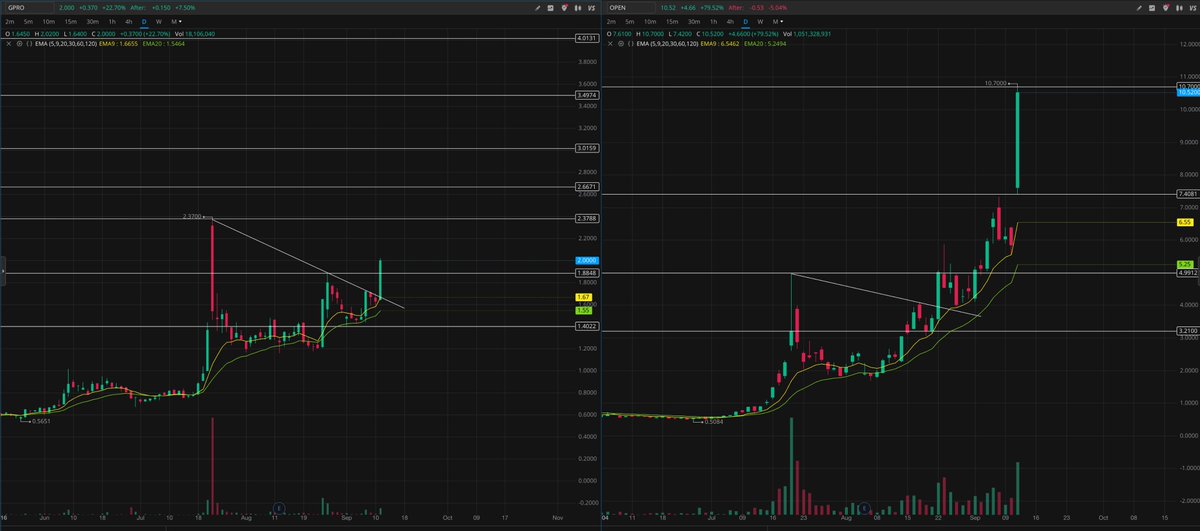Image resolution: width=1200 pixels, height=531 pixels.
Task: Click the EMA20 : 1.5464 value label
Action: tap(163, 44)
